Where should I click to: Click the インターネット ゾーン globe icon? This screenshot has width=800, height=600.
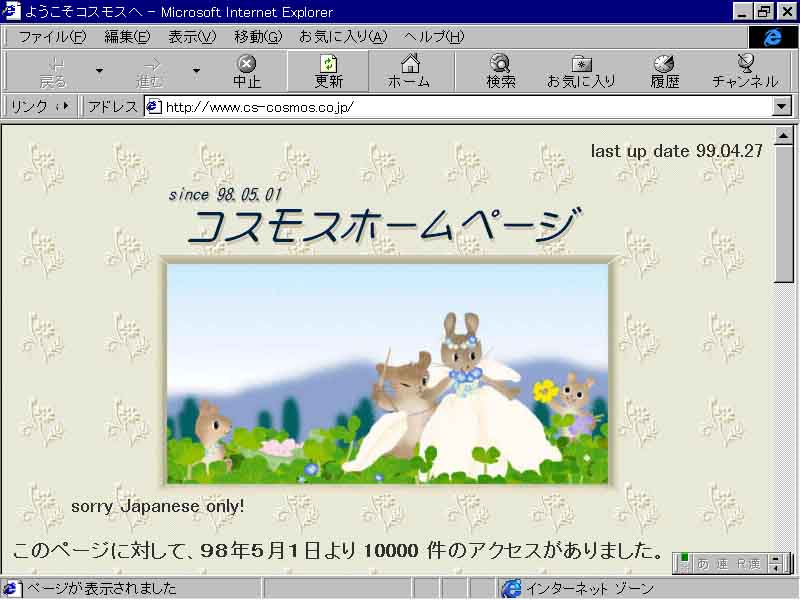click(x=511, y=588)
